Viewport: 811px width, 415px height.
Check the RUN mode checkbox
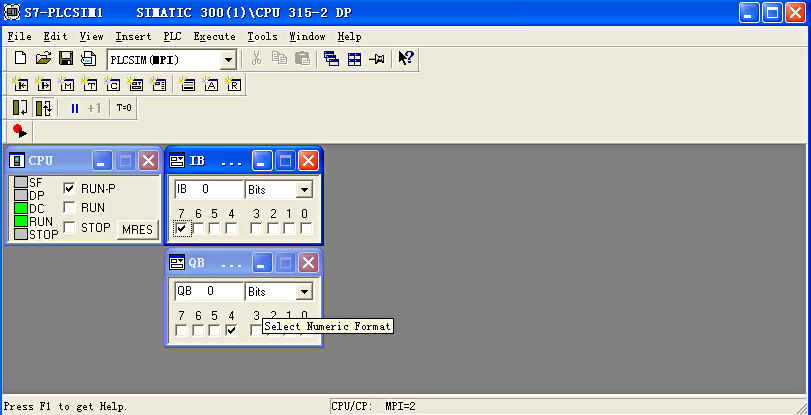pyautogui.click(x=69, y=208)
